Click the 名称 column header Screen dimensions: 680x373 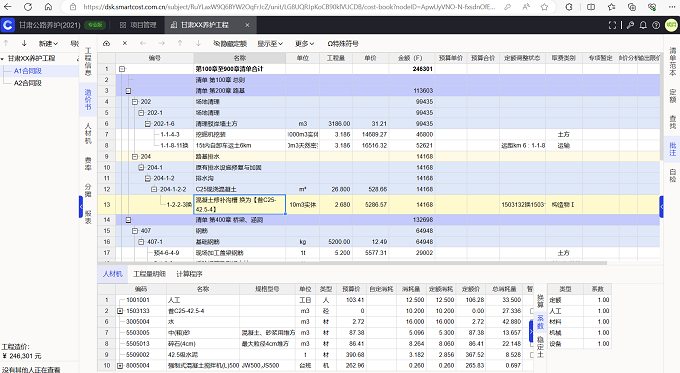pyautogui.click(x=239, y=58)
